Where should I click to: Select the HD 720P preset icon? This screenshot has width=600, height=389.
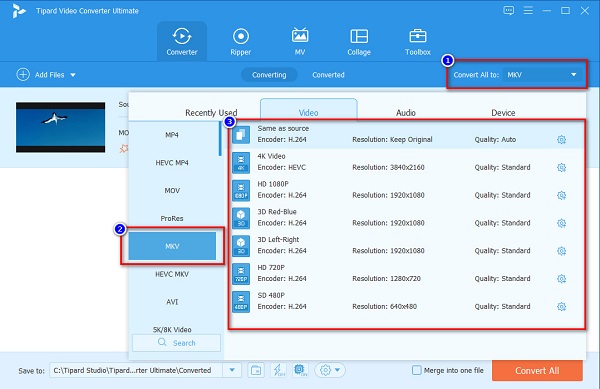[x=241, y=274]
